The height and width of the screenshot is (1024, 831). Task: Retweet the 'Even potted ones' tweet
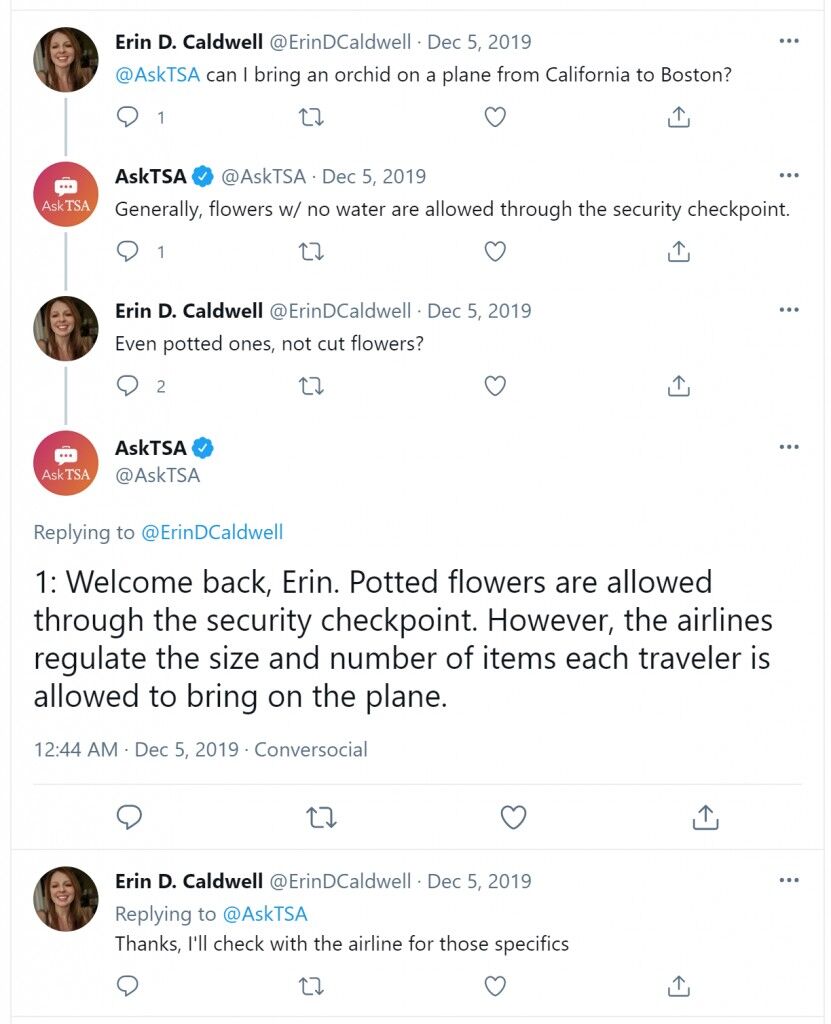pos(311,387)
